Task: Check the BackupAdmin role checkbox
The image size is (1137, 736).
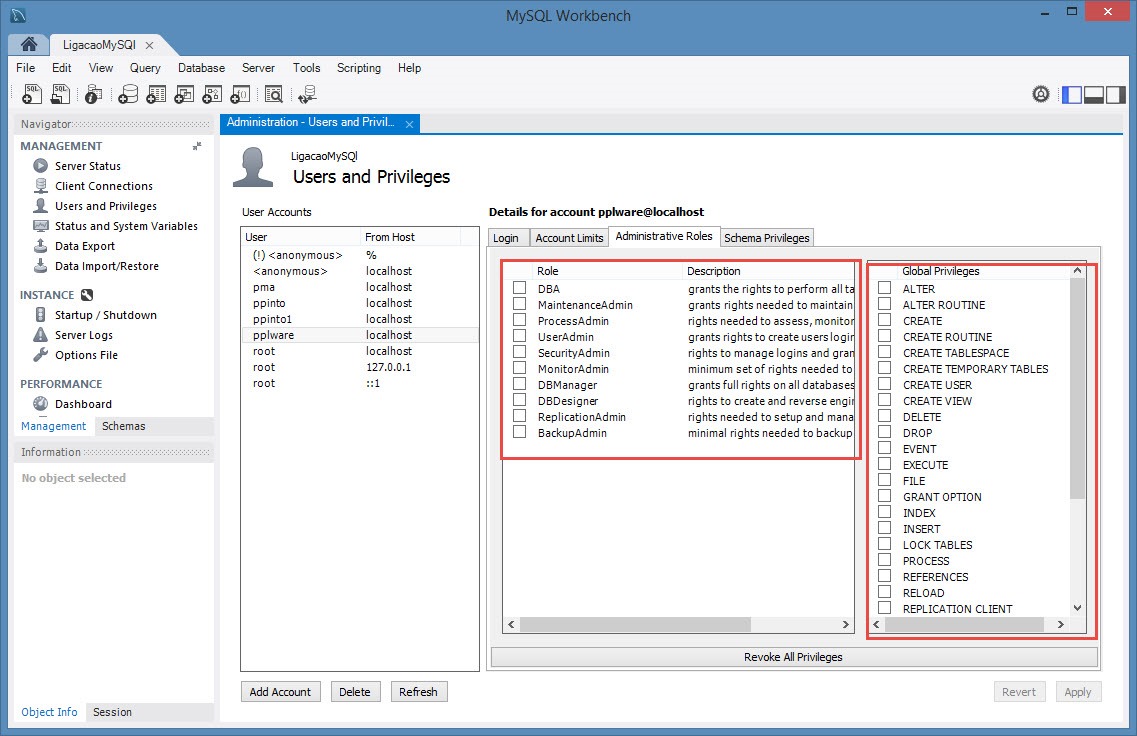Action: 519,433
